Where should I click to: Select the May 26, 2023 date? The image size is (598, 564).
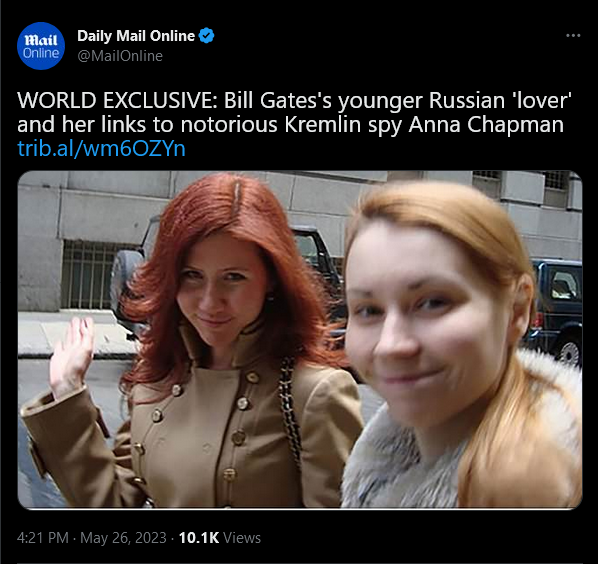click(x=123, y=538)
